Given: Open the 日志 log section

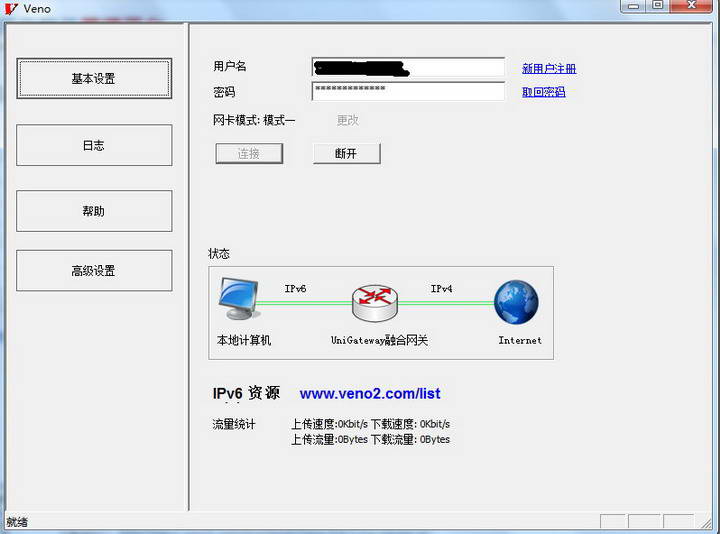Looking at the screenshot, I should 94,145.
